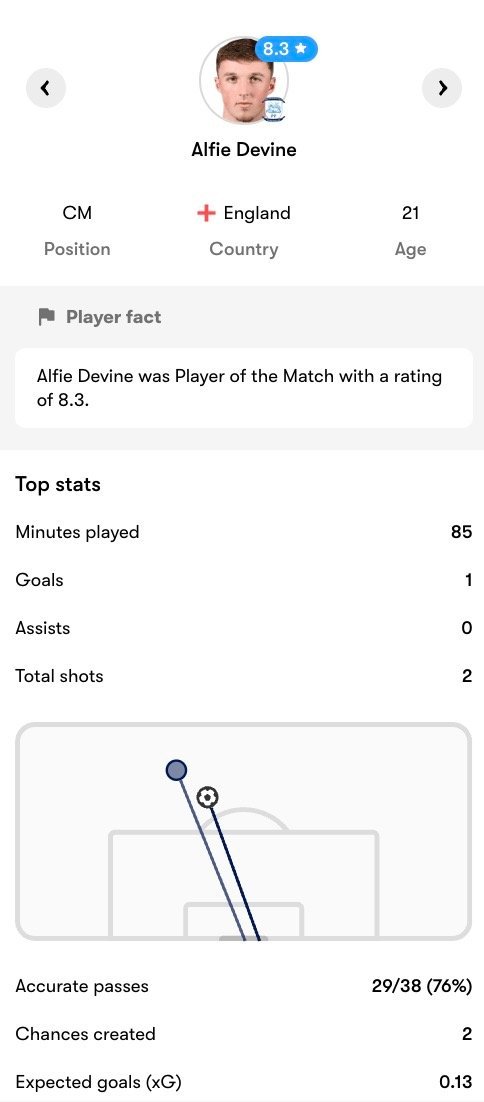Go to previous player with left arrow

point(46,88)
